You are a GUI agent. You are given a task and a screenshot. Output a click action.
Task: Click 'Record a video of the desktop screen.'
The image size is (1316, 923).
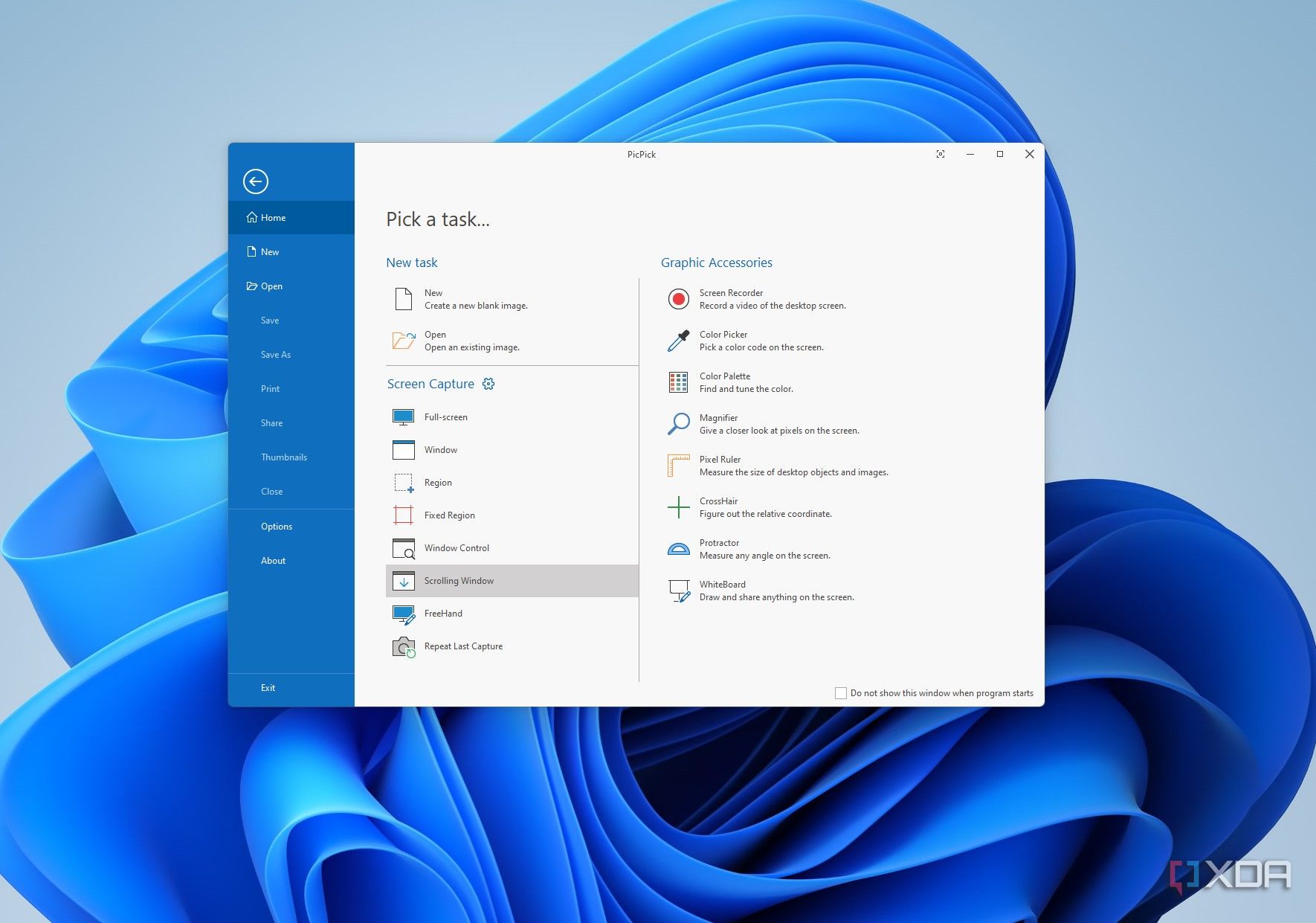pyautogui.click(x=772, y=306)
